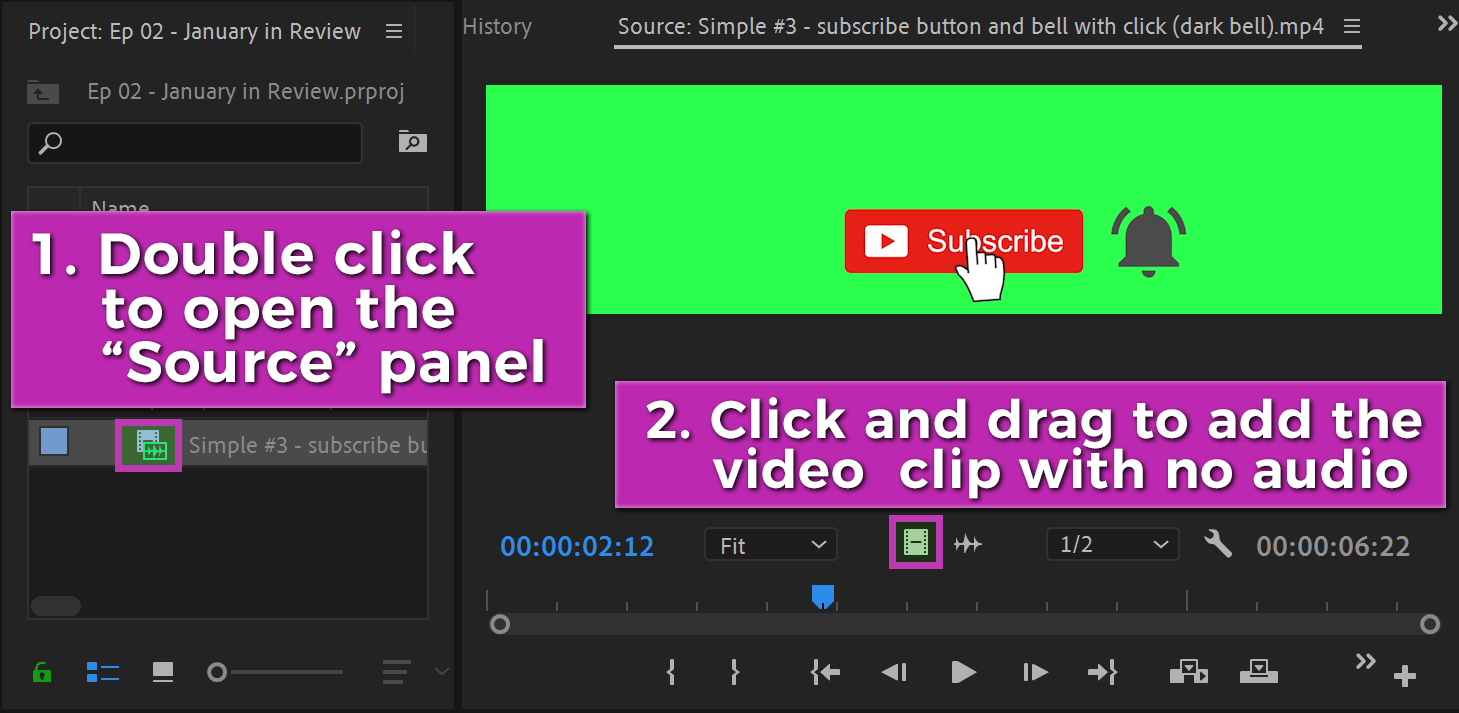Select the Drag Video only icon
Viewport: 1459px width, 713px height.
tap(915, 544)
